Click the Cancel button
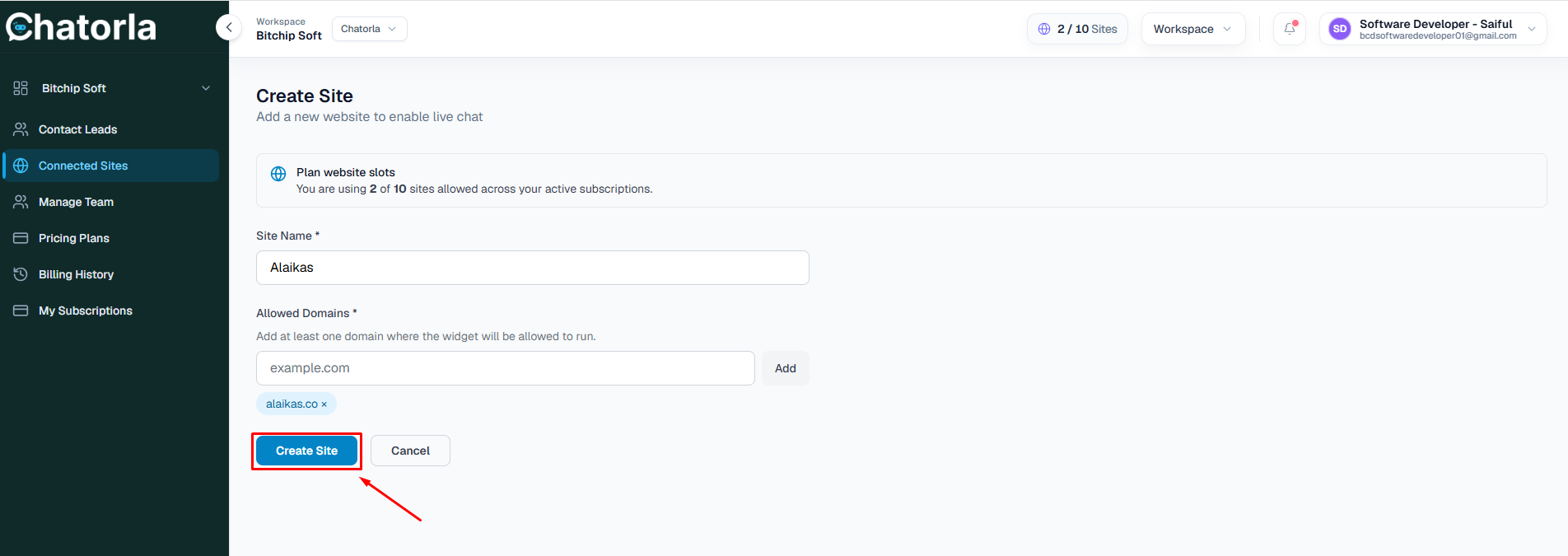Viewport: 1568px width, 556px height. point(410,451)
